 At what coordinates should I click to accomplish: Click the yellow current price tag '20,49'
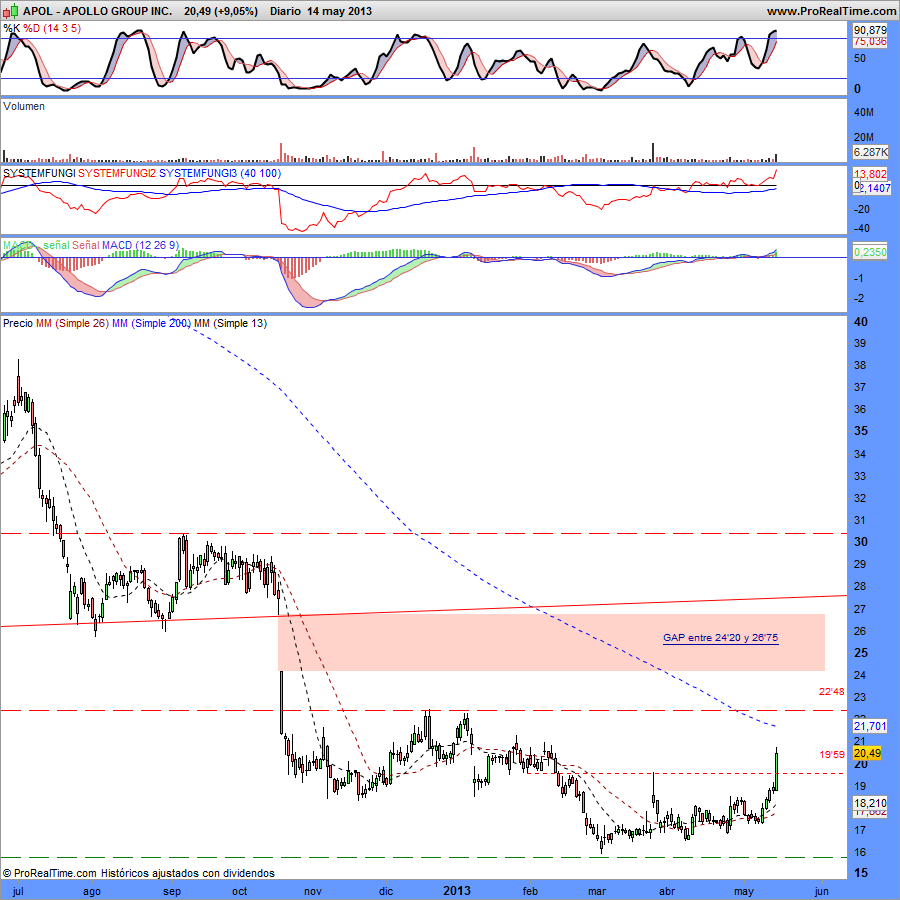[868, 753]
